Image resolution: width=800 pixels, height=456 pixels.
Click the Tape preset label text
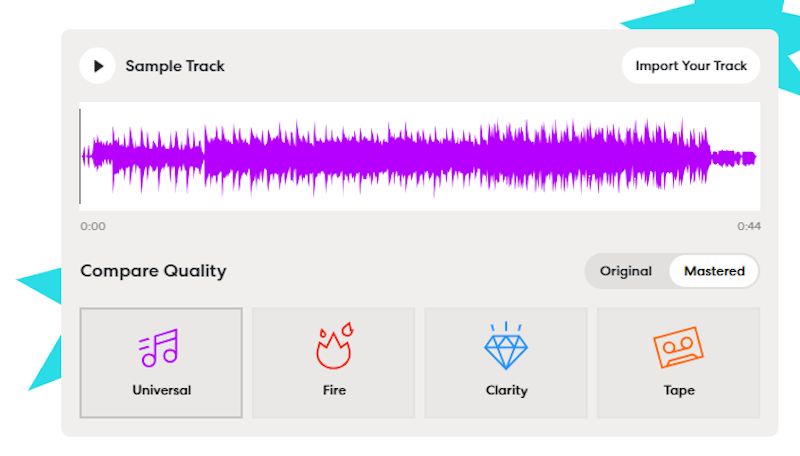(679, 390)
